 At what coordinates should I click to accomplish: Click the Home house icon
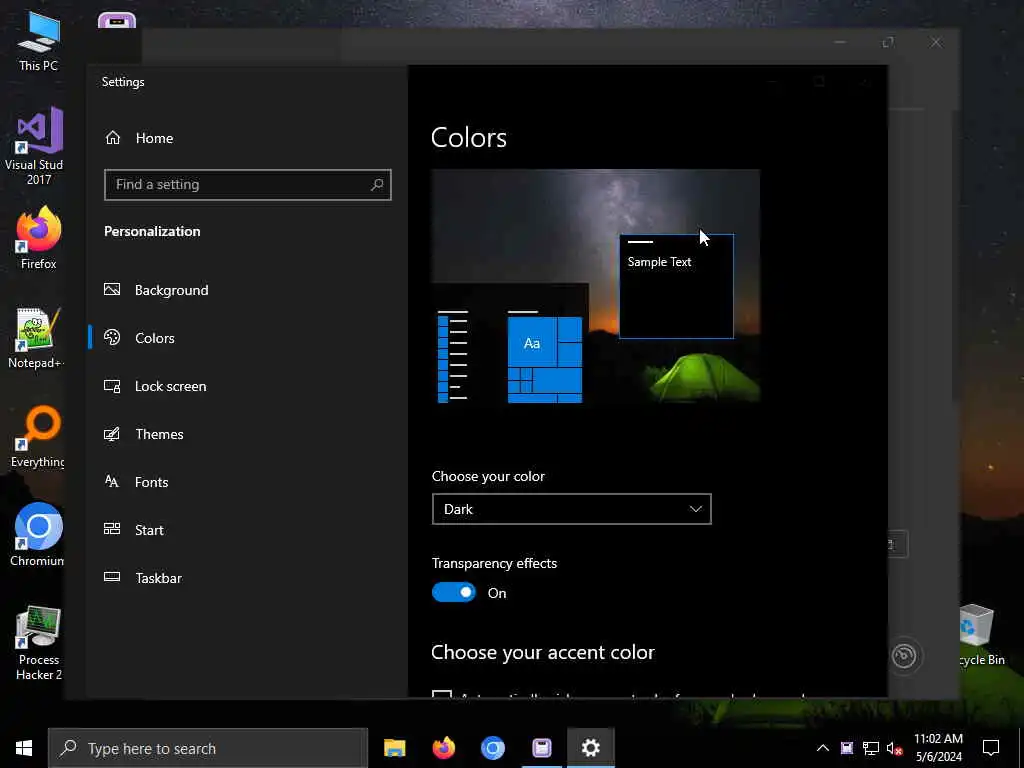(113, 138)
